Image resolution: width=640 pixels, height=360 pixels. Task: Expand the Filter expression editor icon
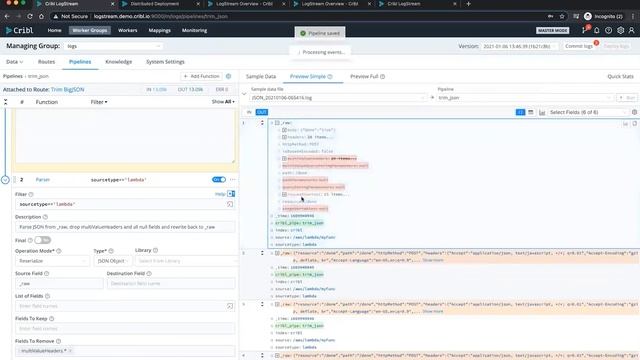pyautogui.click(x=230, y=204)
